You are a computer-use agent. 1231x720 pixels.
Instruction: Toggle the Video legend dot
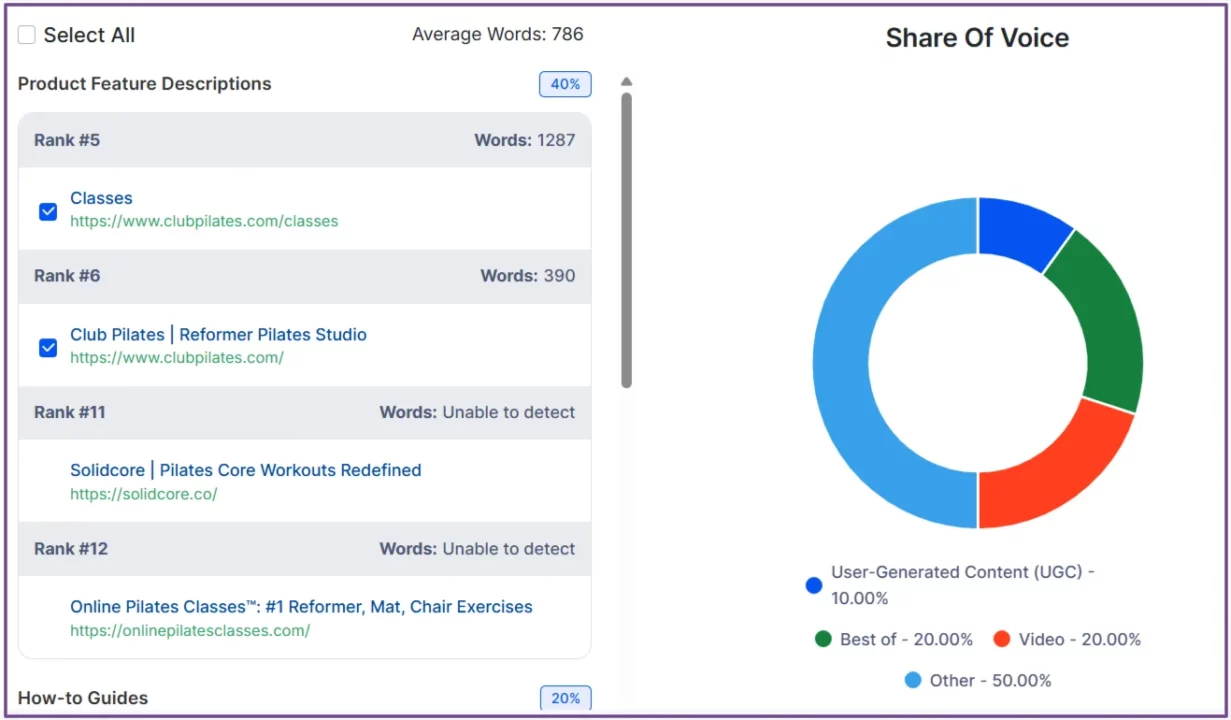[1002, 639]
